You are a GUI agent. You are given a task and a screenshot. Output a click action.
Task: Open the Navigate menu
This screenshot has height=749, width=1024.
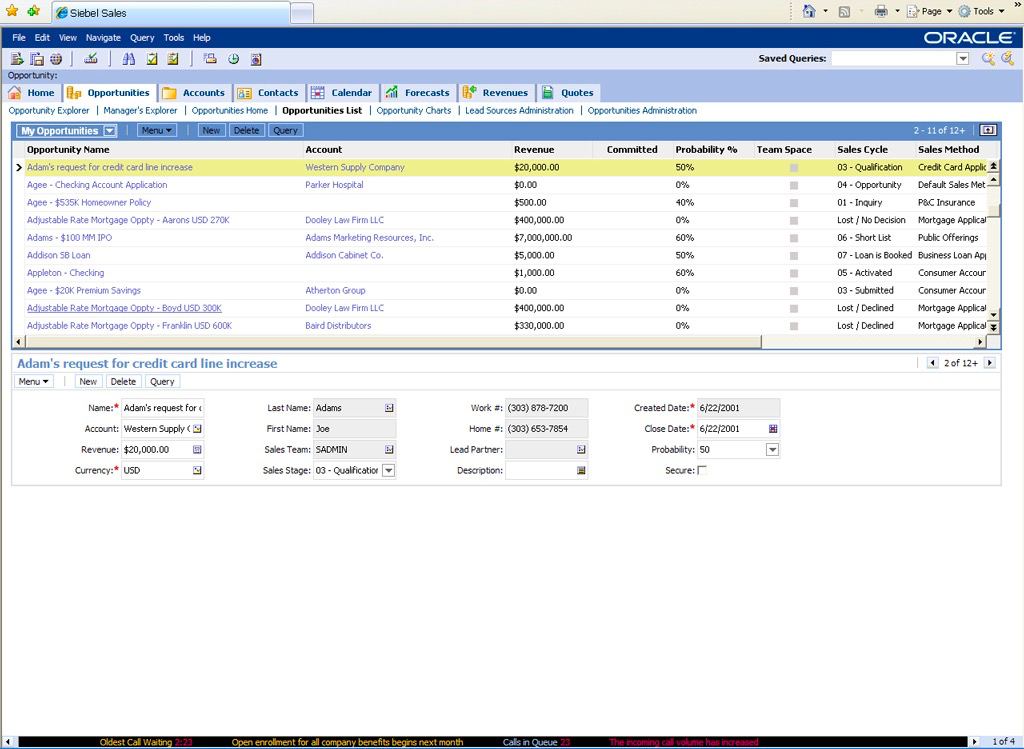(103, 38)
